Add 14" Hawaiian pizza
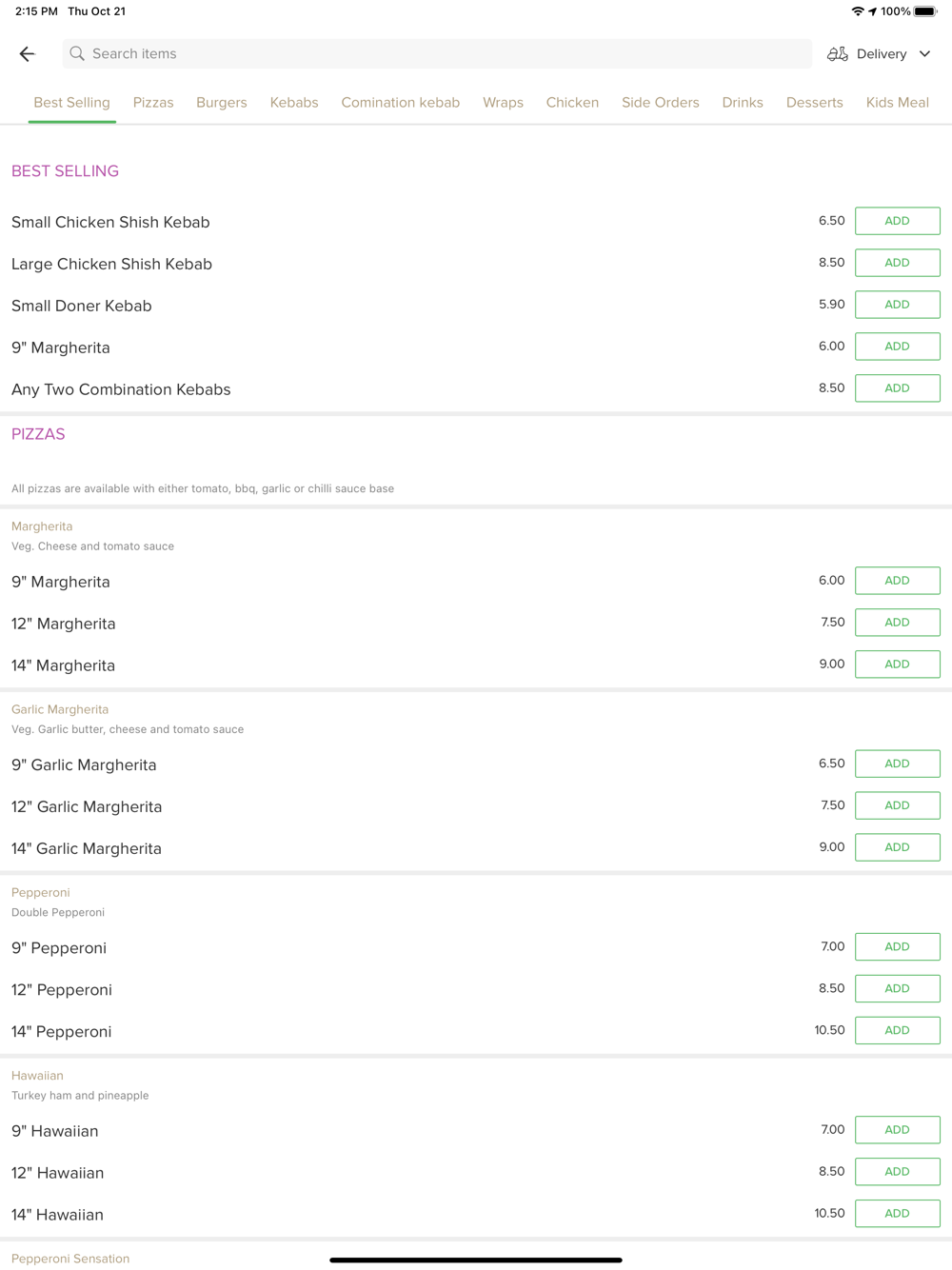952x1270 pixels. [897, 1213]
